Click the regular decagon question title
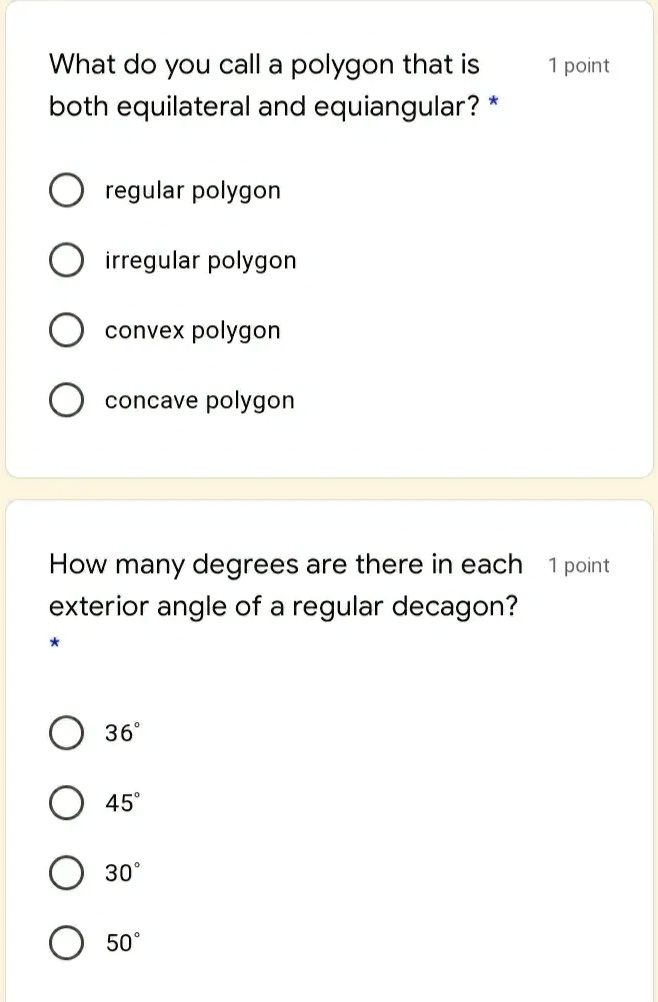 click(x=285, y=585)
